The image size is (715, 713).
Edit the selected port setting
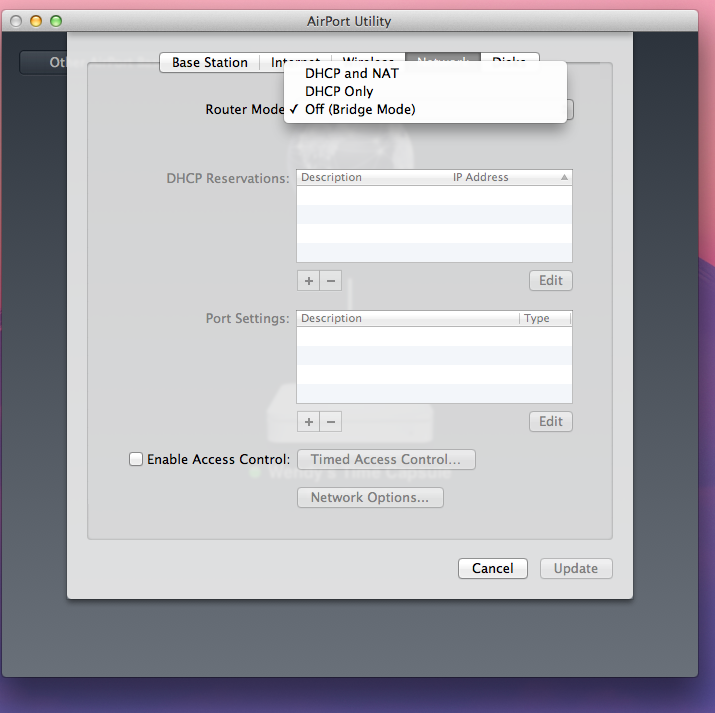point(551,421)
